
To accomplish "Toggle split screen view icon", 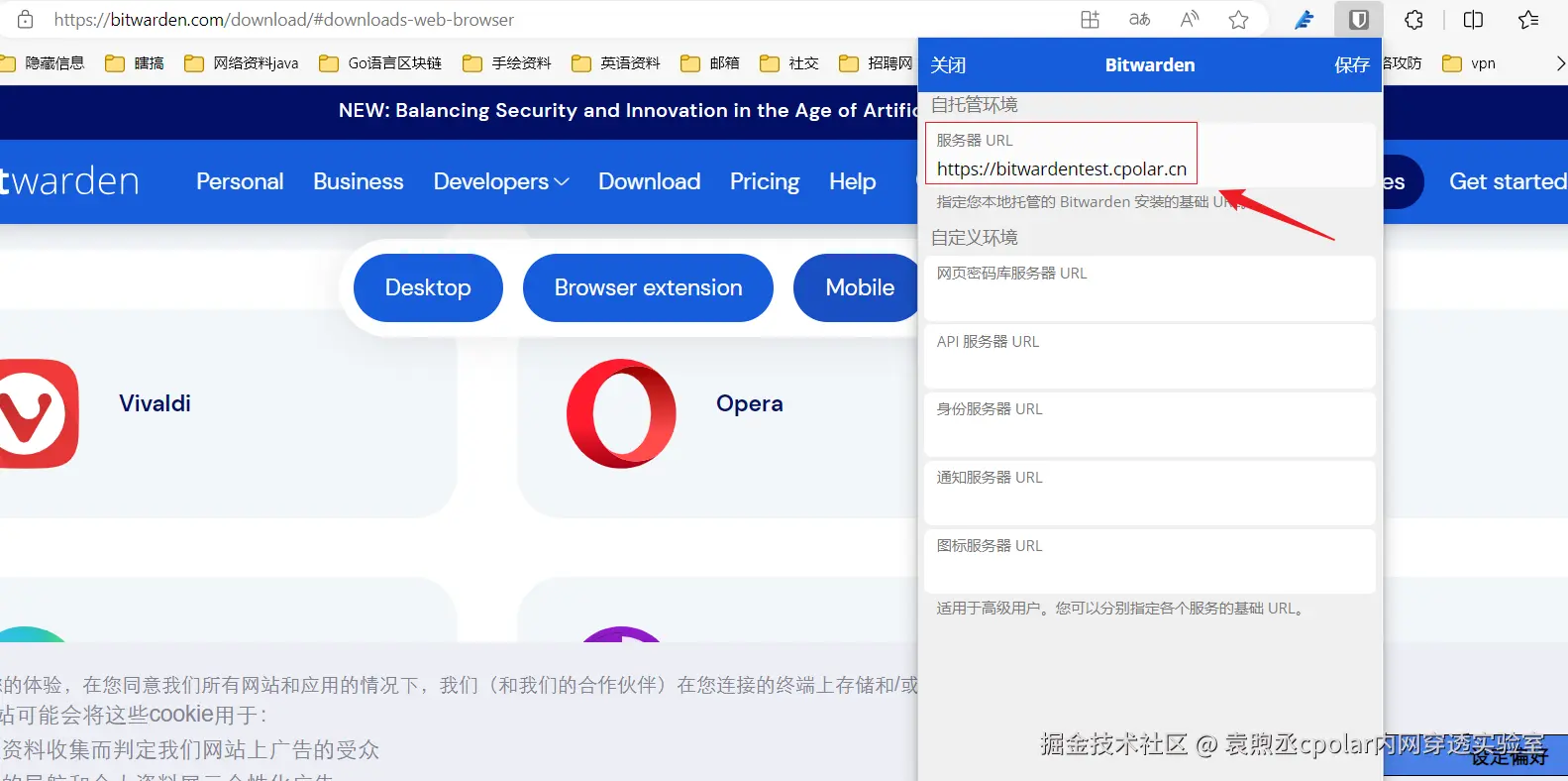I will tap(1473, 20).
